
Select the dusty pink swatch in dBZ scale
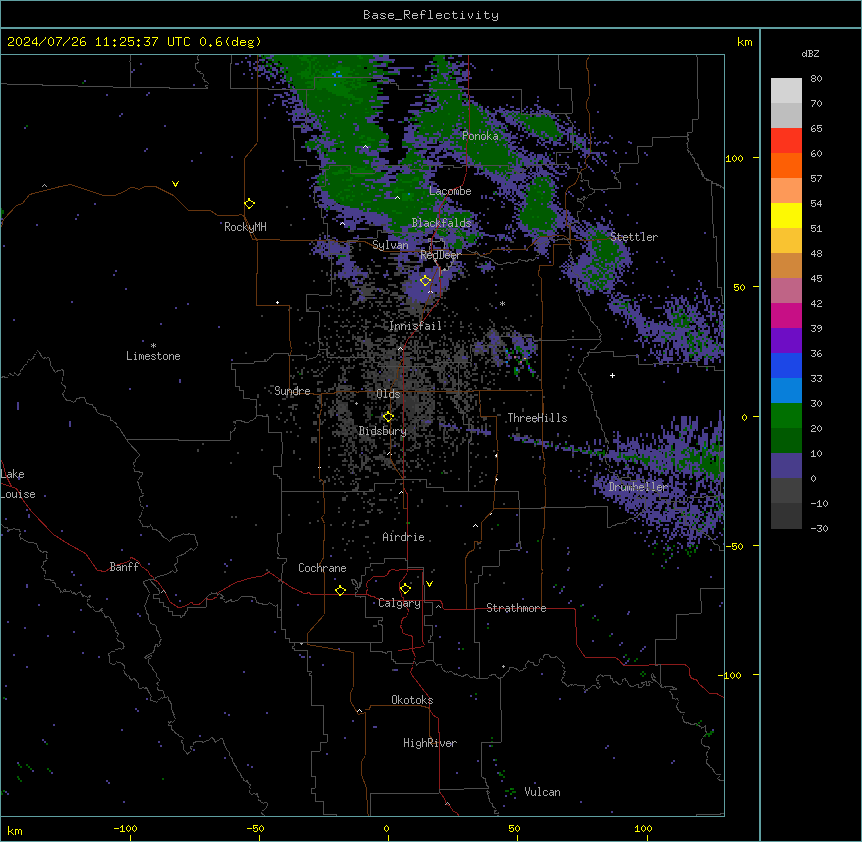point(786,291)
